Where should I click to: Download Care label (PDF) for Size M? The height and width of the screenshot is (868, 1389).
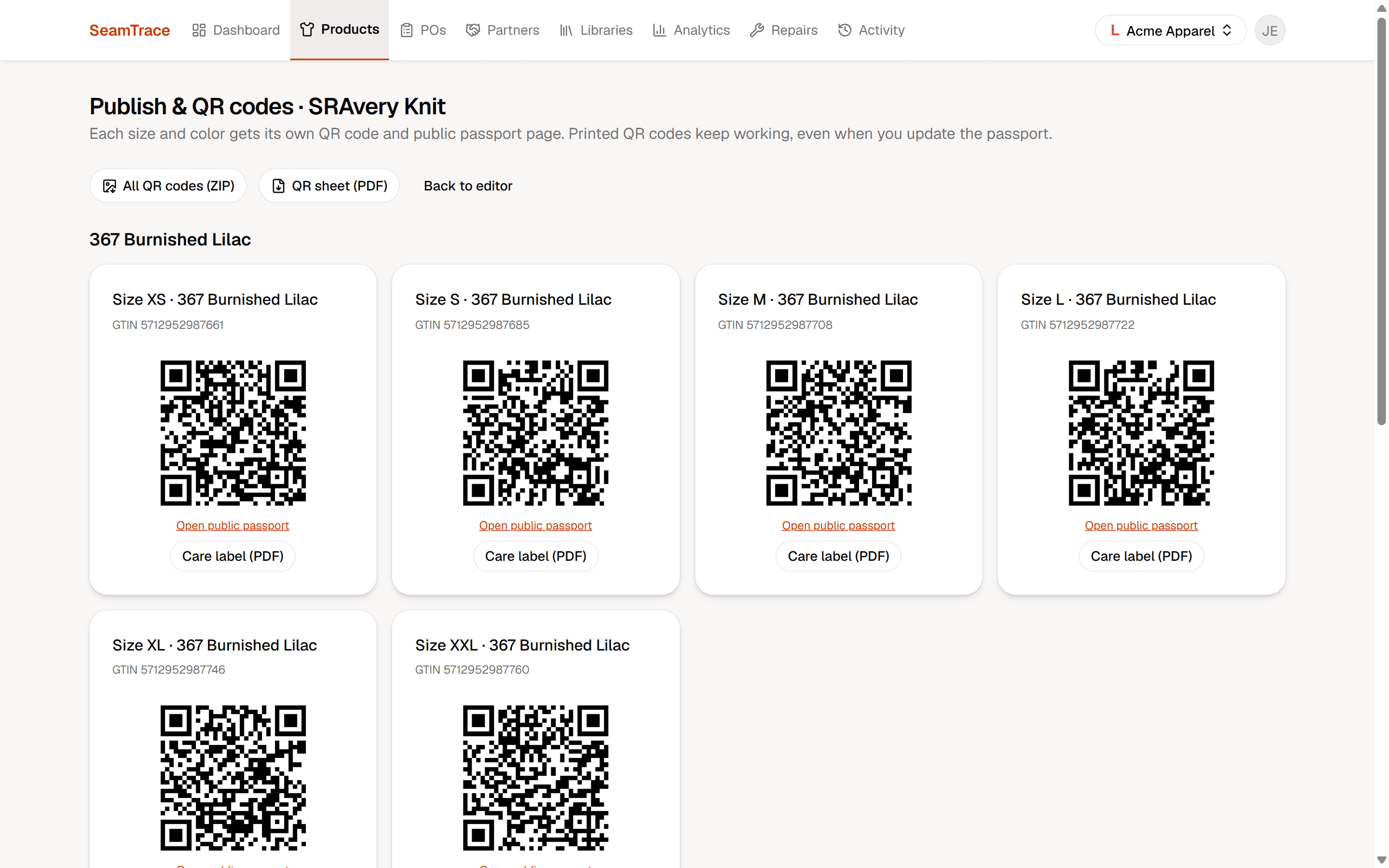tap(838, 556)
